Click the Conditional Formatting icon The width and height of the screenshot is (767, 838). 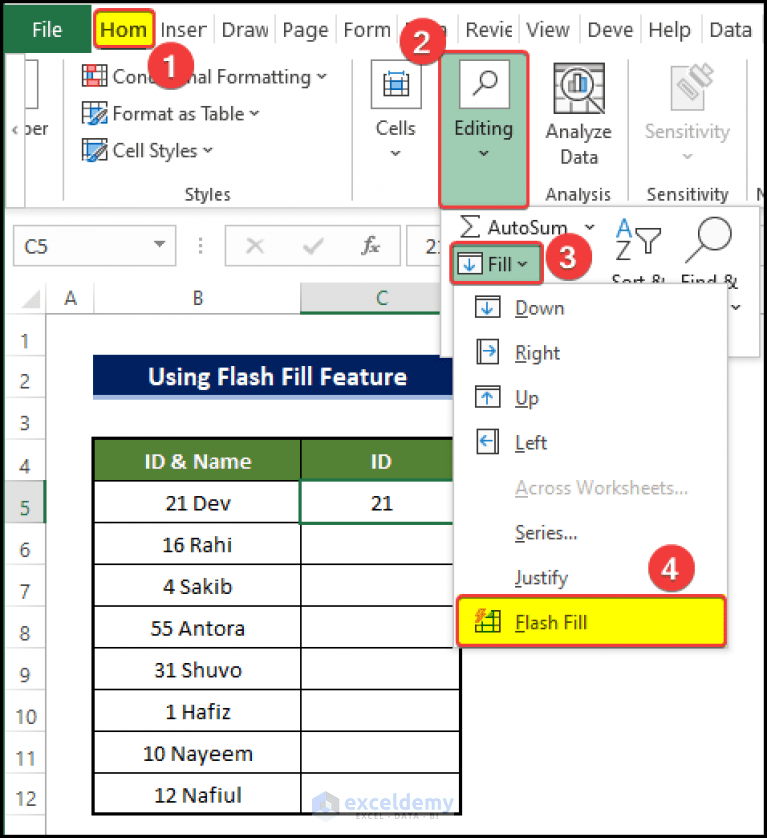pyautogui.click(x=94, y=76)
